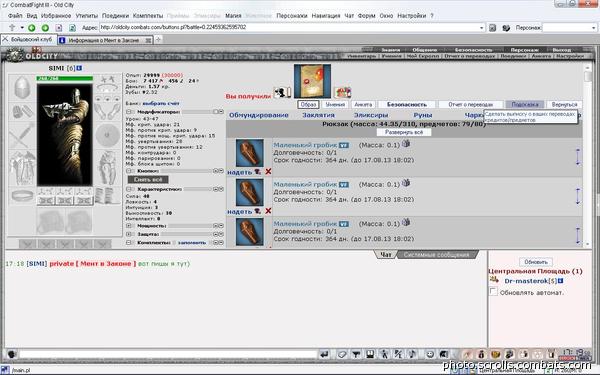Image resolution: width=600 pixels, height=375 pixels.
Task: Delete first Маленький гробик with red X
Action: [268, 171]
